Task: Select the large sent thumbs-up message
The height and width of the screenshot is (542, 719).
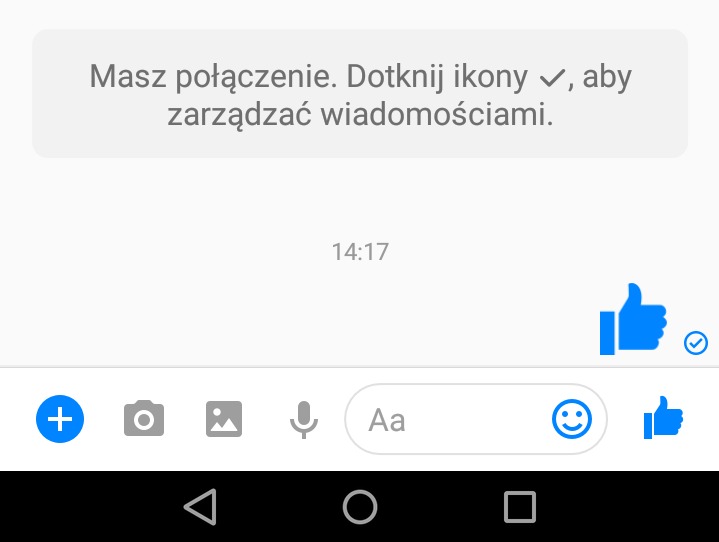Action: (633, 319)
